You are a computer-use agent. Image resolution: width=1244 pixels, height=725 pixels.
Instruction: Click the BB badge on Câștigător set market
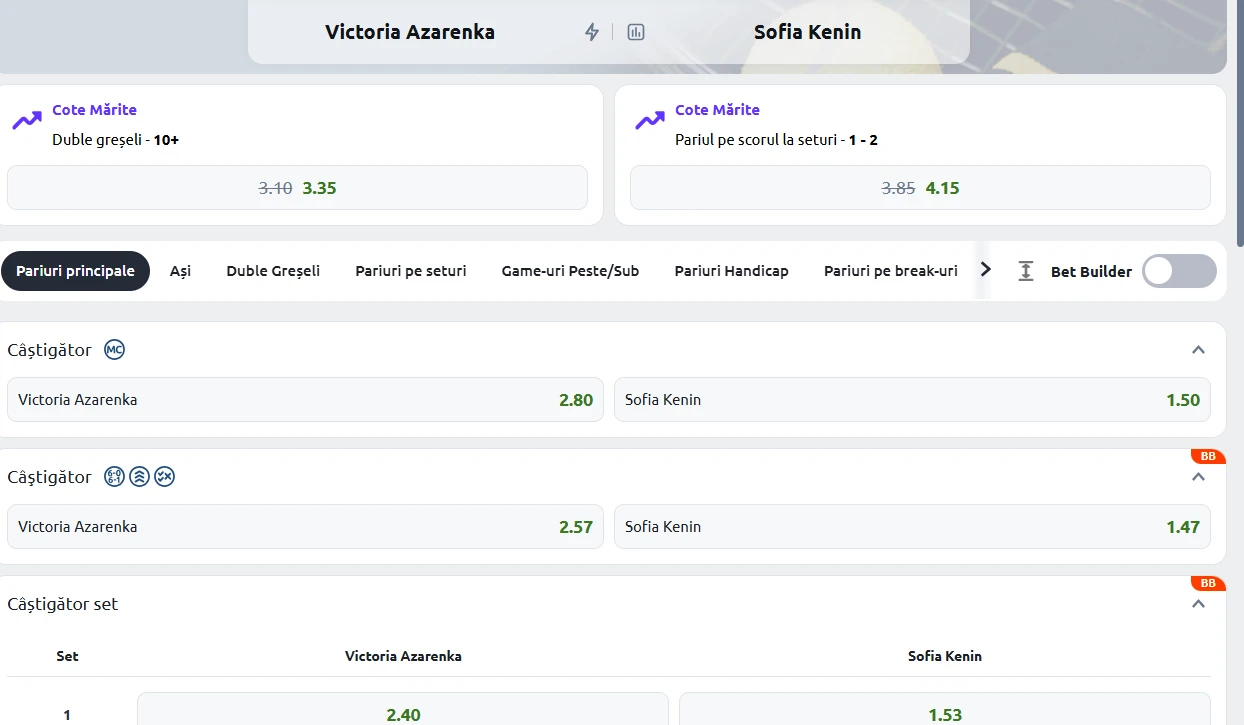pos(1208,583)
